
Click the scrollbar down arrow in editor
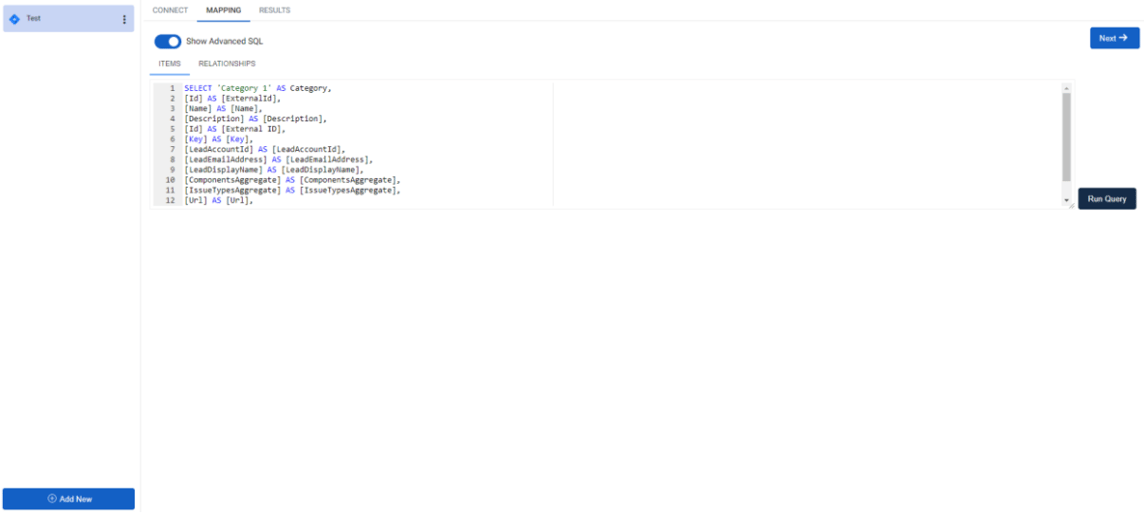[x=1066, y=200]
